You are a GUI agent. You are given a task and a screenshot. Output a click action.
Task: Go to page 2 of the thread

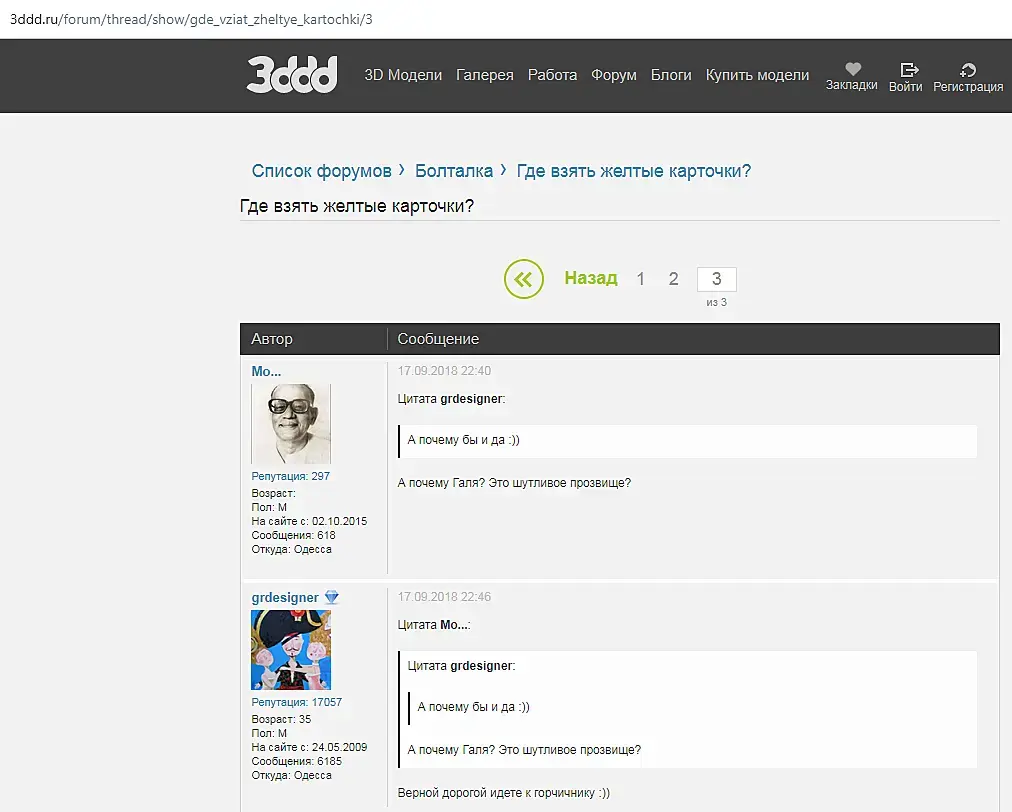(673, 279)
